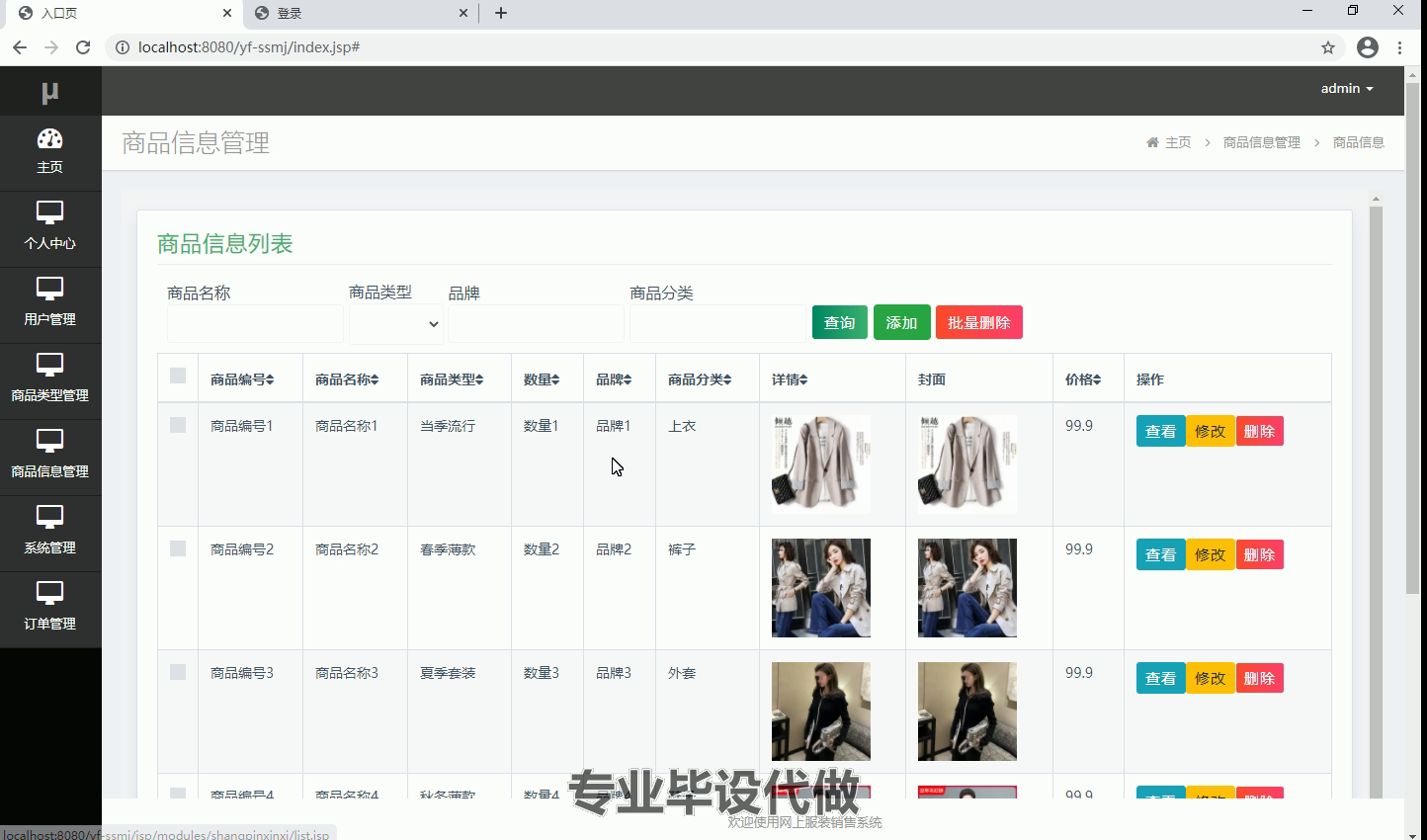Click 商品信息 in the breadcrumb
This screenshot has width=1427, height=840.
[1359, 142]
